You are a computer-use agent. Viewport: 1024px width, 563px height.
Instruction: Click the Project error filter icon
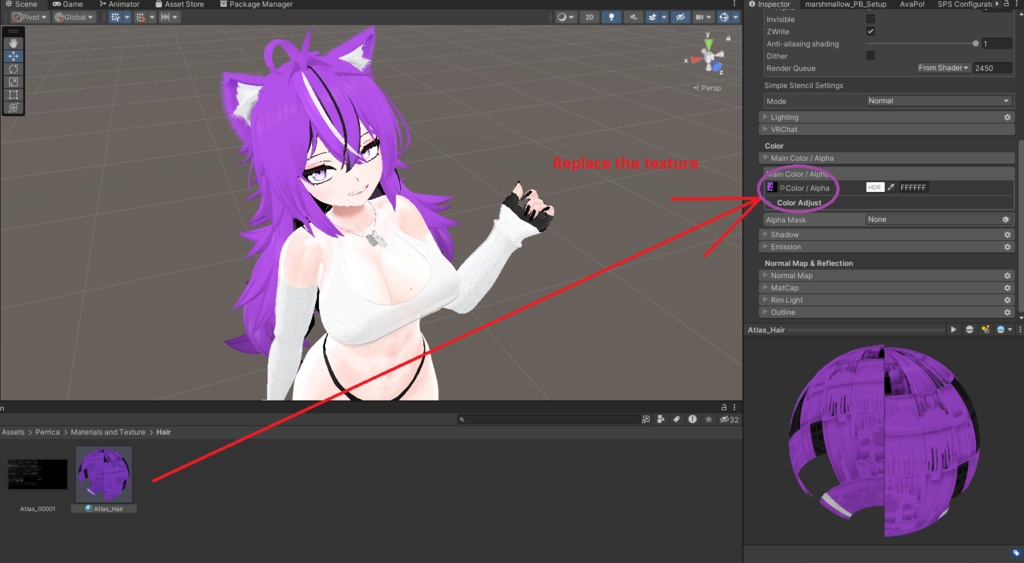click(692, 419)
